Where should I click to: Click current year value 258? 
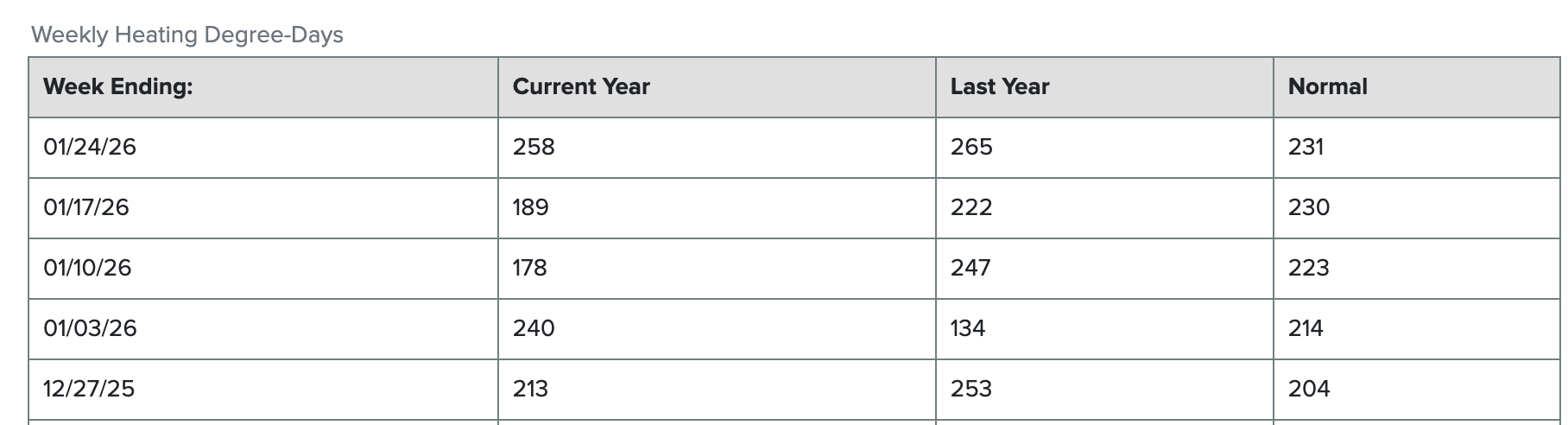534,148
